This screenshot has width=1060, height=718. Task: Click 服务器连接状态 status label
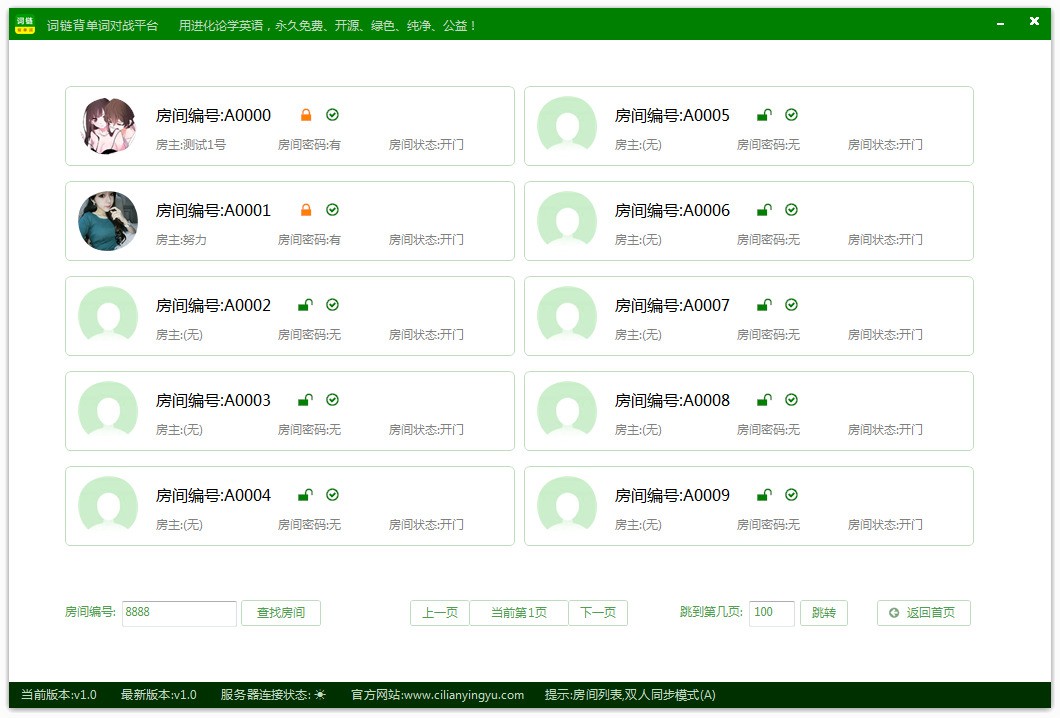[x=266, y=695]
